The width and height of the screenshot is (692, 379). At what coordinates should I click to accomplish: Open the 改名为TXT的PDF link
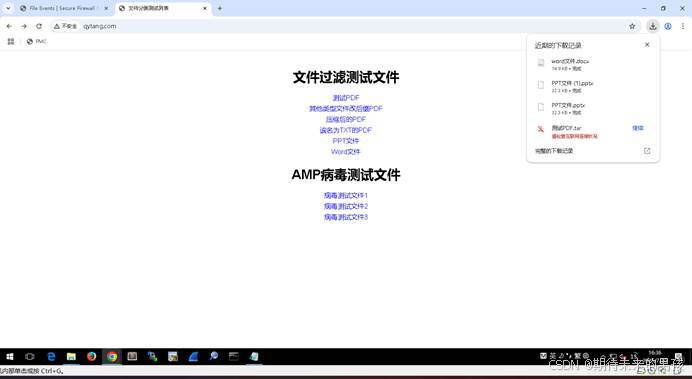(346, 130)
